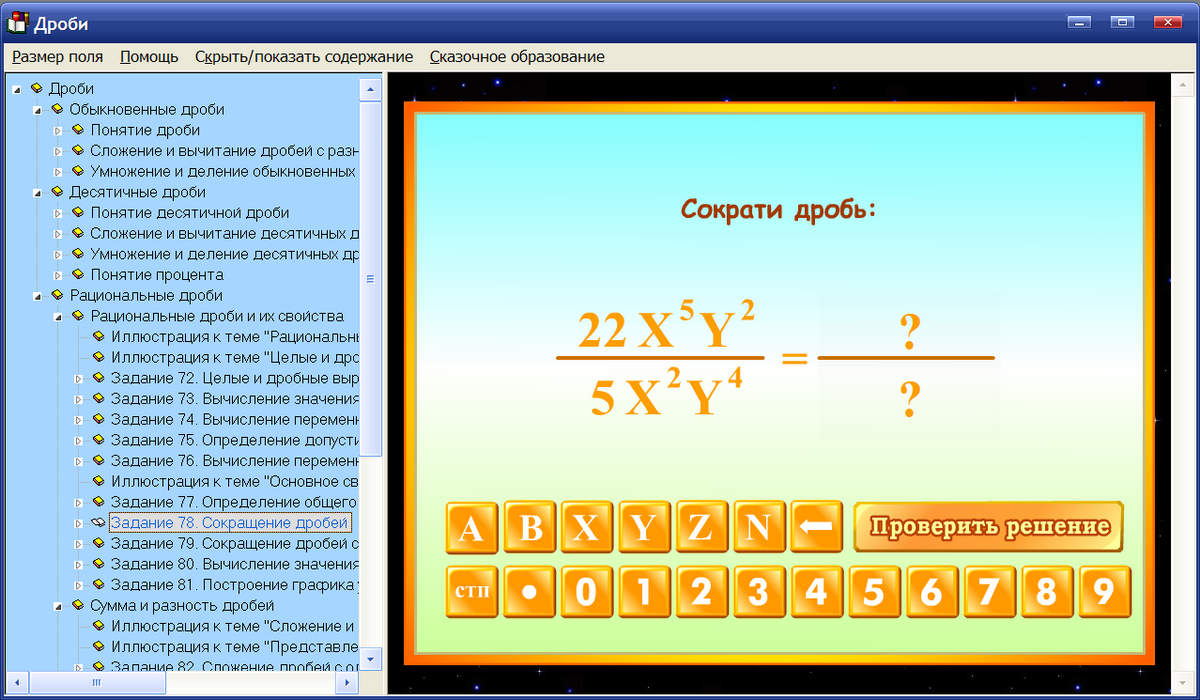Select Сложение и вычитание десятичных item
1200x700 pixels.
(224, 233)
